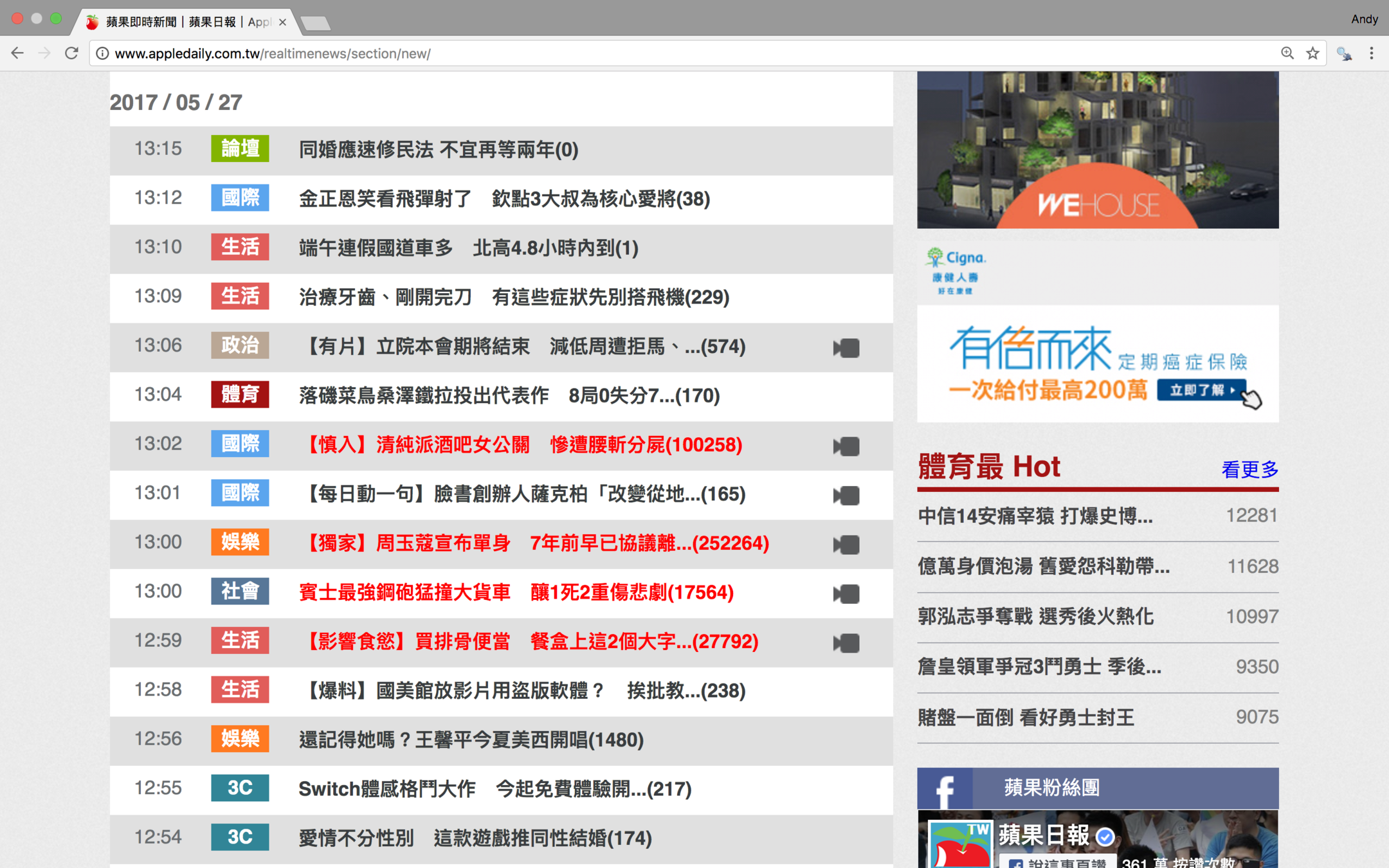Go back with the browser back arrow
The height and width of the screenshot is (868, 1389).
[x=17, y=53]
